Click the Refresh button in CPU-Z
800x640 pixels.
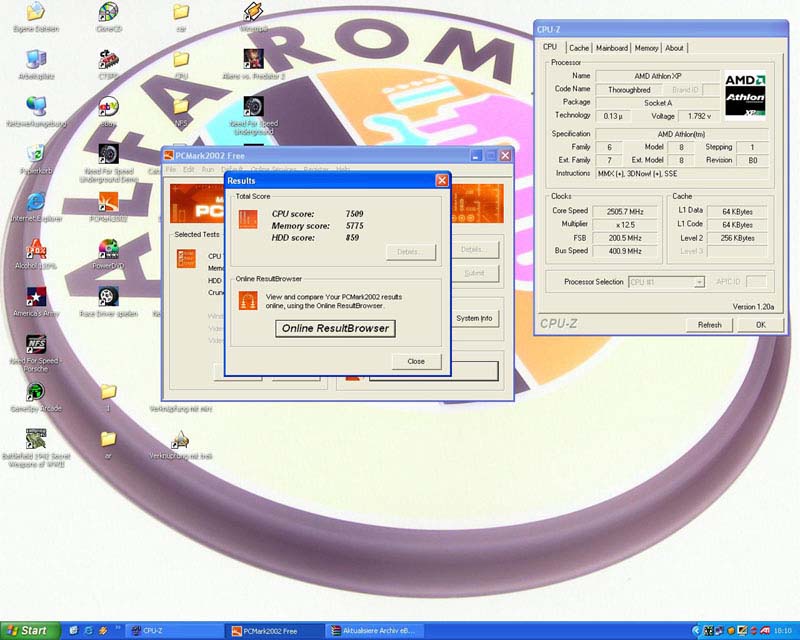point(709,325)
